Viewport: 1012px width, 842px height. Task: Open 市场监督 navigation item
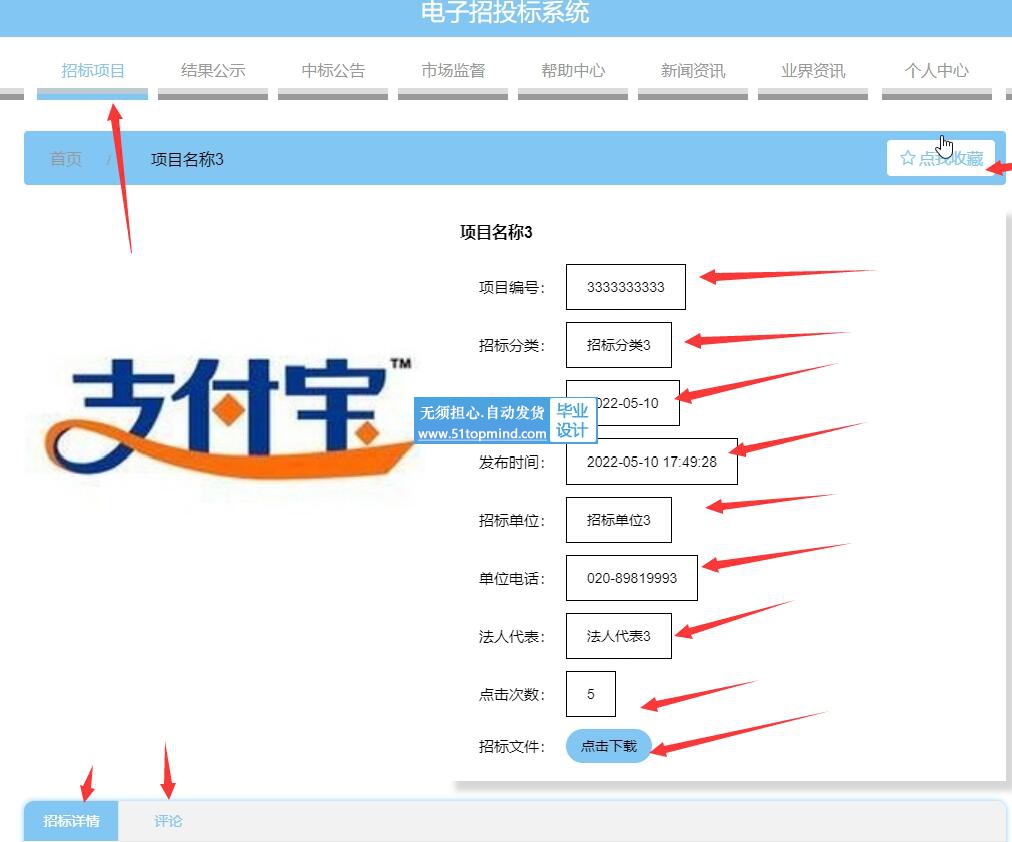click(x=453, y=70)
